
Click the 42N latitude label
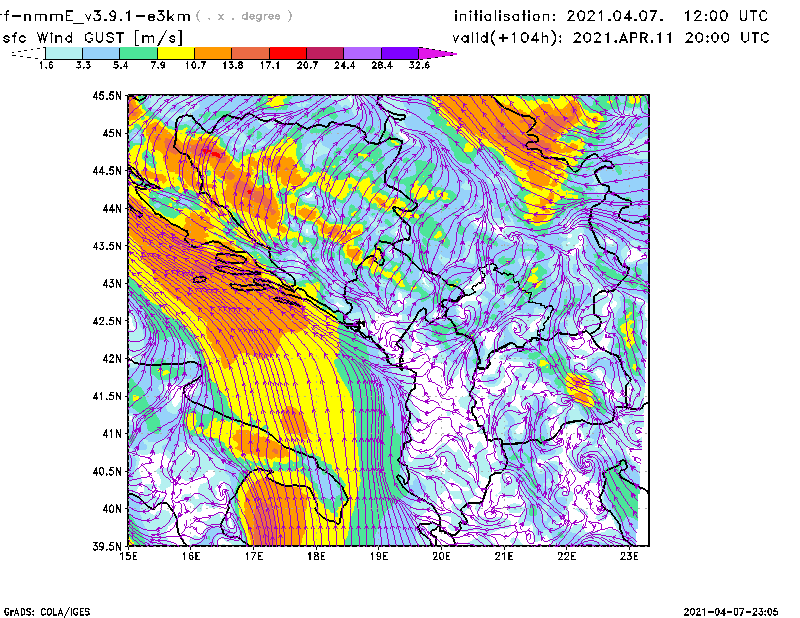click(112, 359)
